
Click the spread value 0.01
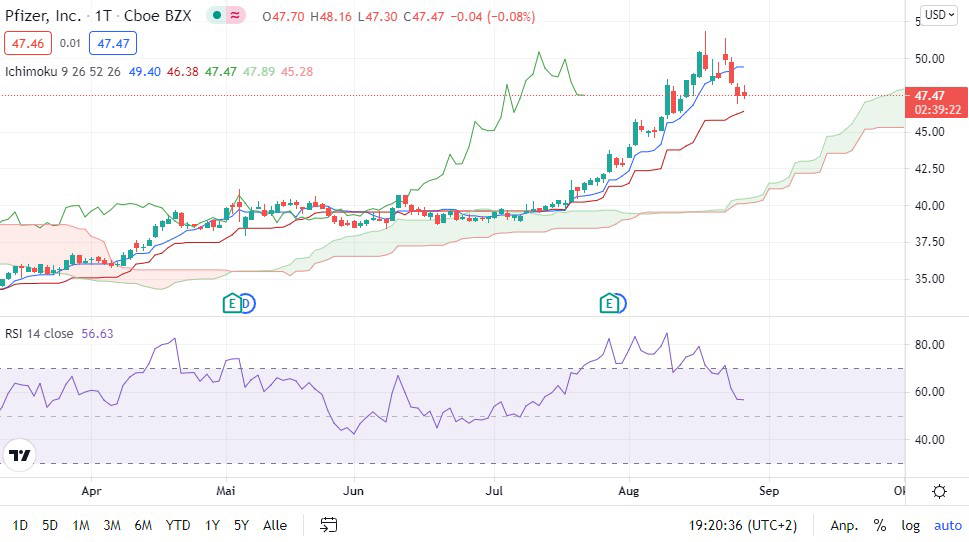click(70, 43)
